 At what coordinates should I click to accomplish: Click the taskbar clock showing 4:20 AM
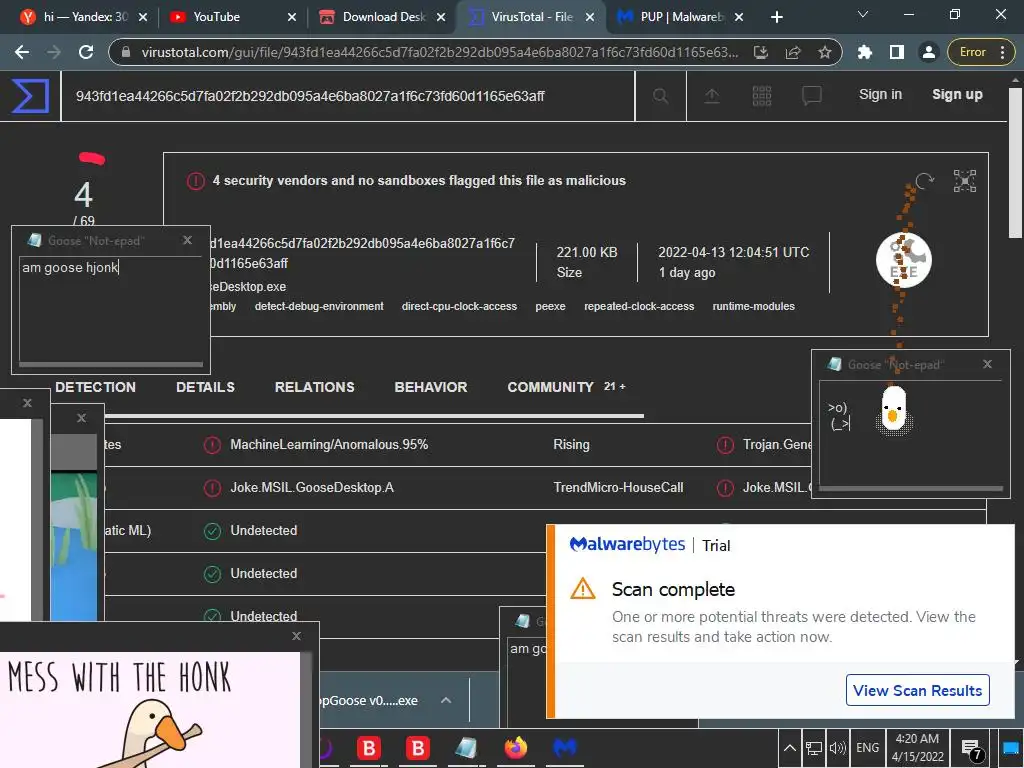pos(918,748)
